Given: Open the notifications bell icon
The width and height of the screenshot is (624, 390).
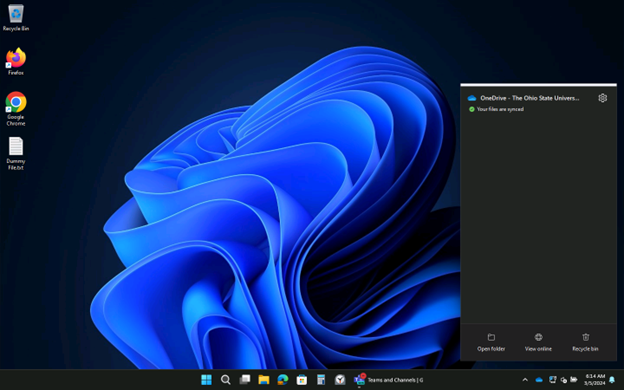Looking at the screenshot, I should (x=612, y=380).
